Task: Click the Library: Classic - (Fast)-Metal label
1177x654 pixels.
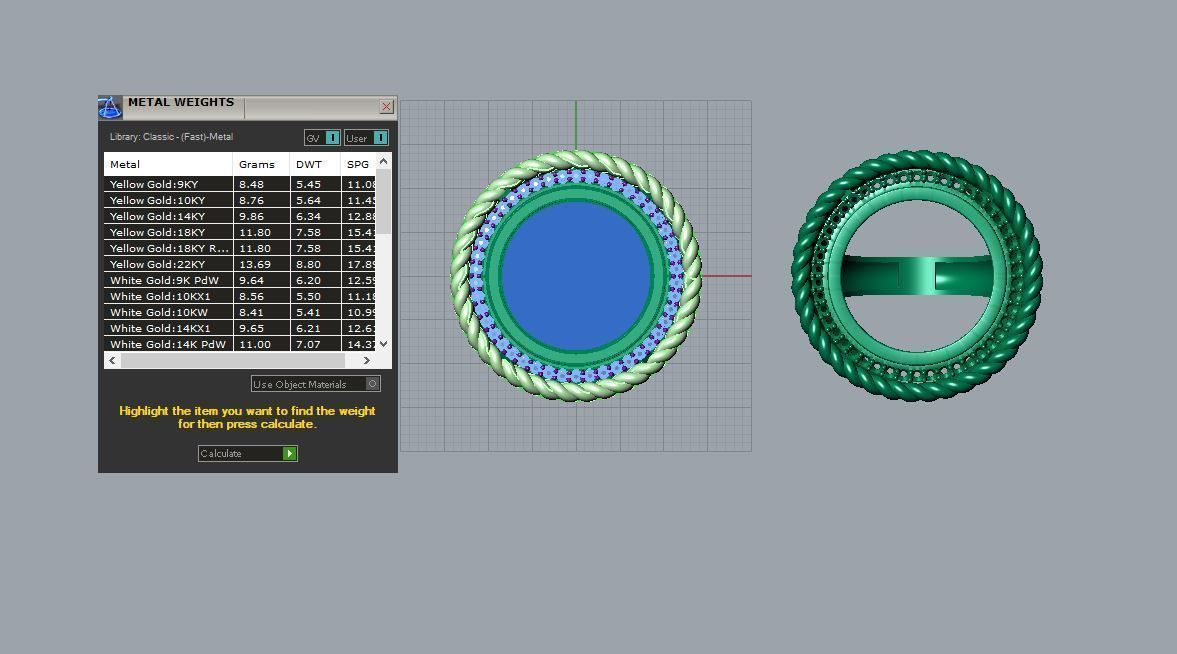Action: pos(171,137)
